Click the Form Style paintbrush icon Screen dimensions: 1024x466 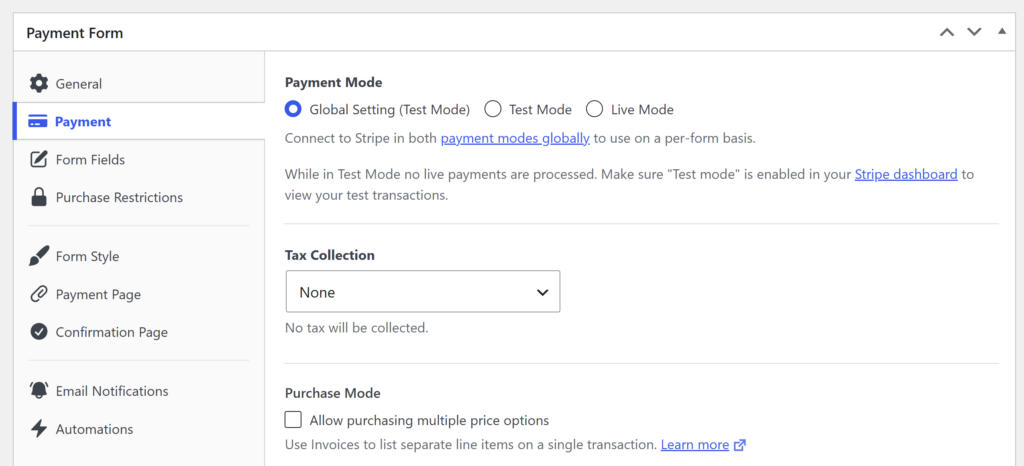click(x=39, y=256)
